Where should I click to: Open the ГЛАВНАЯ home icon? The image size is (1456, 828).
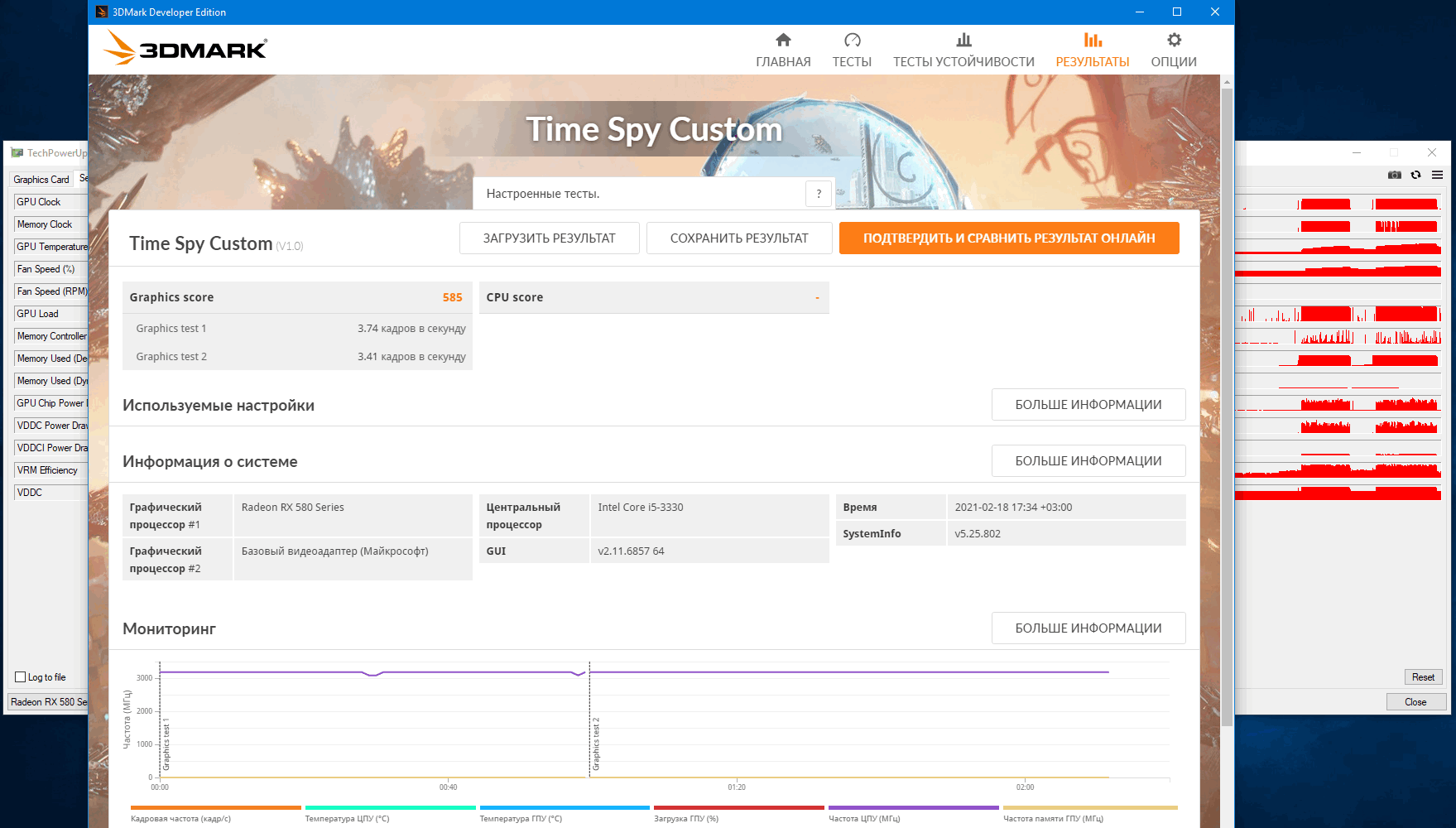[x=783, y=40]
